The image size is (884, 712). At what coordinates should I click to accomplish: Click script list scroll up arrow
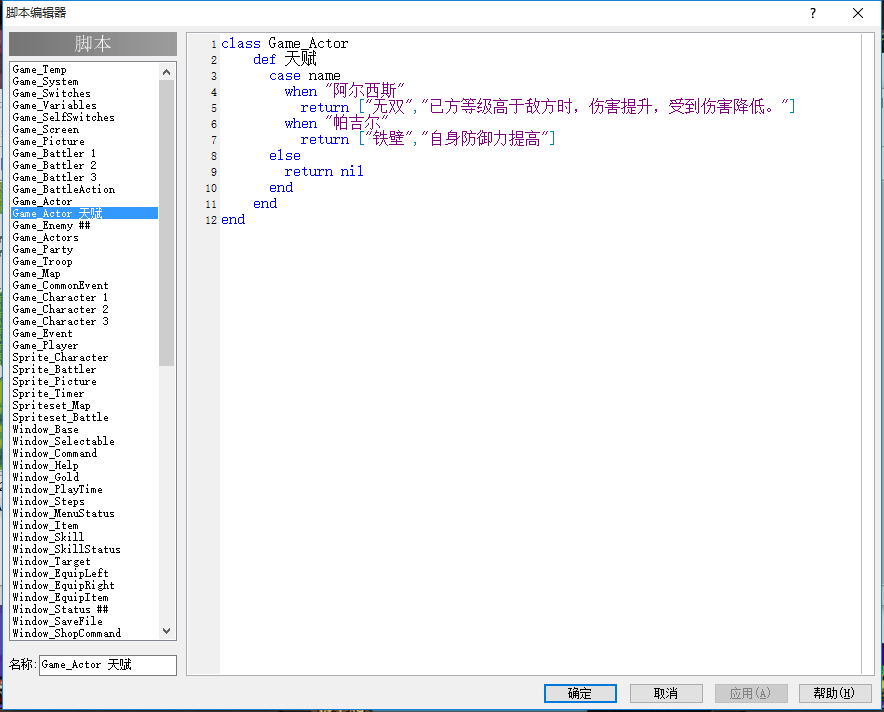(x=166, y=72)
